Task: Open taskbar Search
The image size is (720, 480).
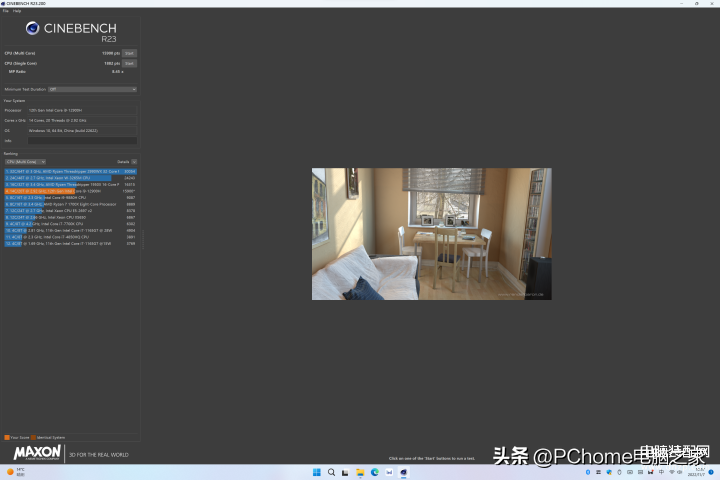Action: [331, 472]
